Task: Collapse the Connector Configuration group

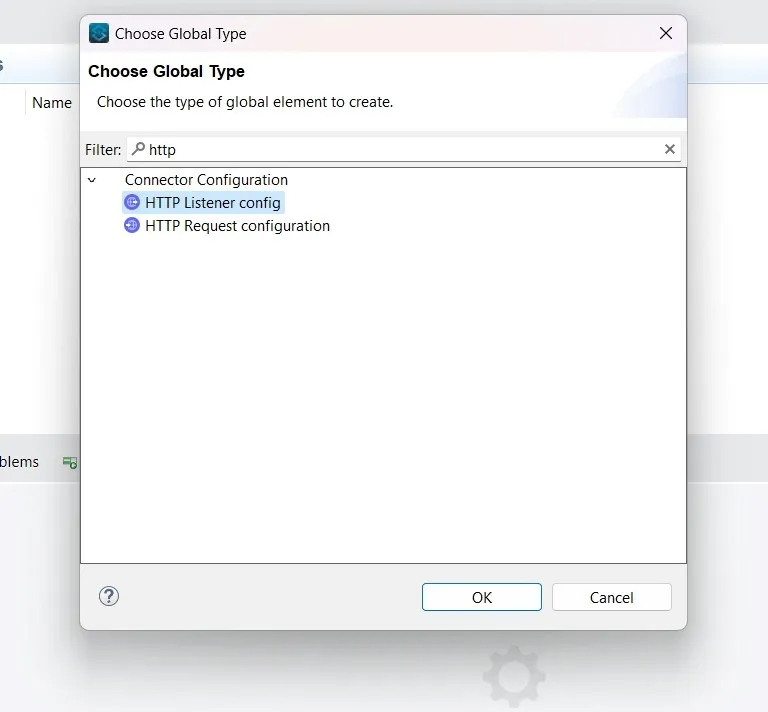Action: (x=92, y=180)
